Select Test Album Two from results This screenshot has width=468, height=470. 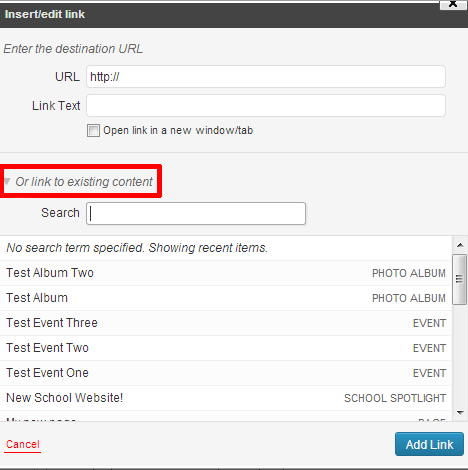click(226, 273)
